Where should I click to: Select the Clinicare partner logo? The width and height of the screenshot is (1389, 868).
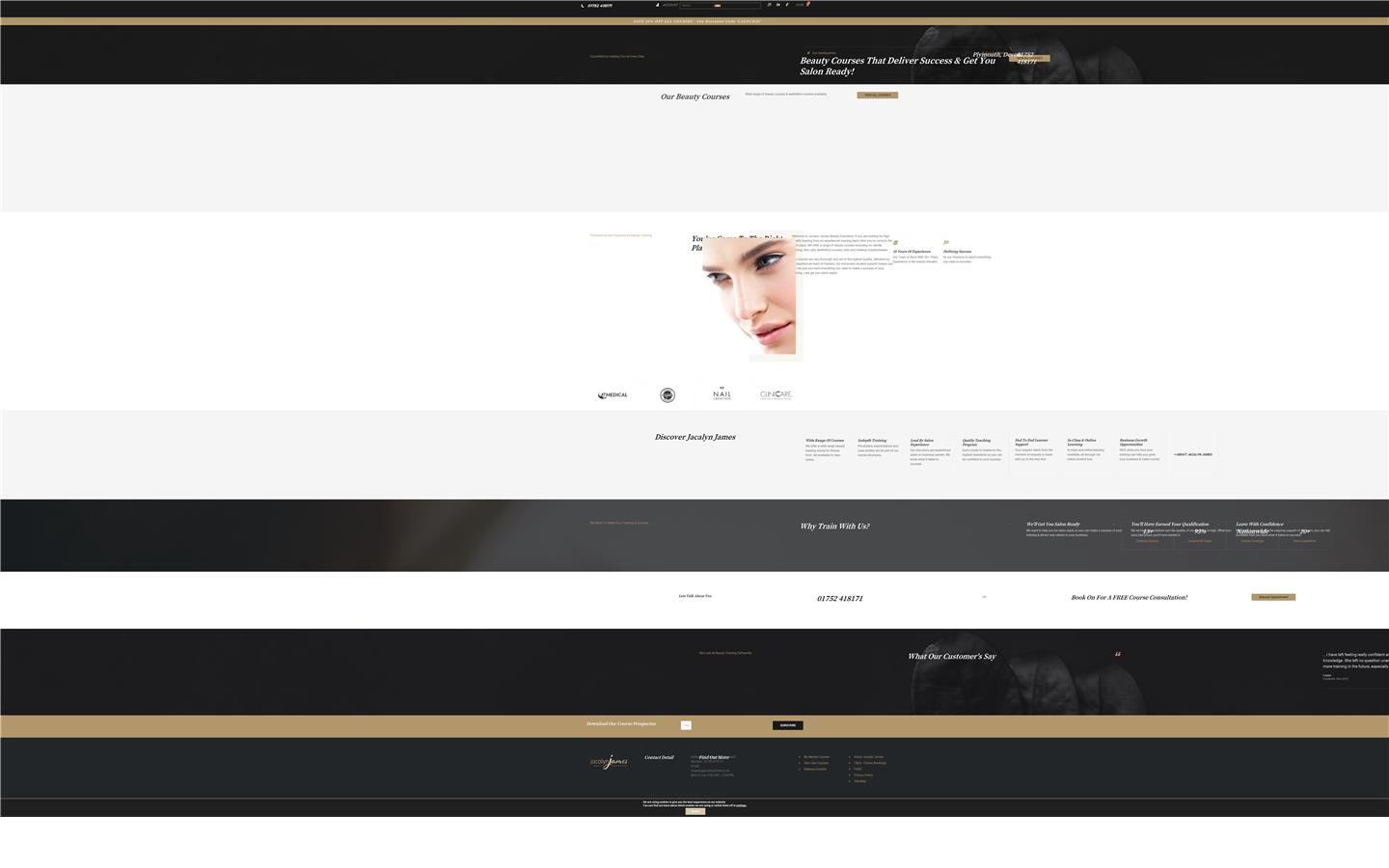click(776, 394)
